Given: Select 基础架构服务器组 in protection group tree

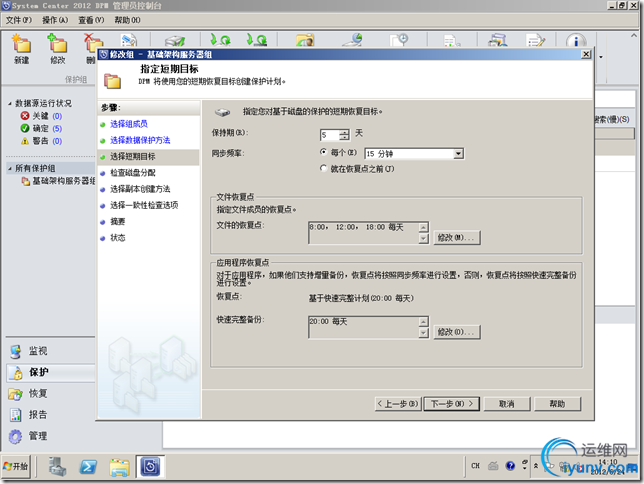Looking at the screenshot, I should (58, 181).
